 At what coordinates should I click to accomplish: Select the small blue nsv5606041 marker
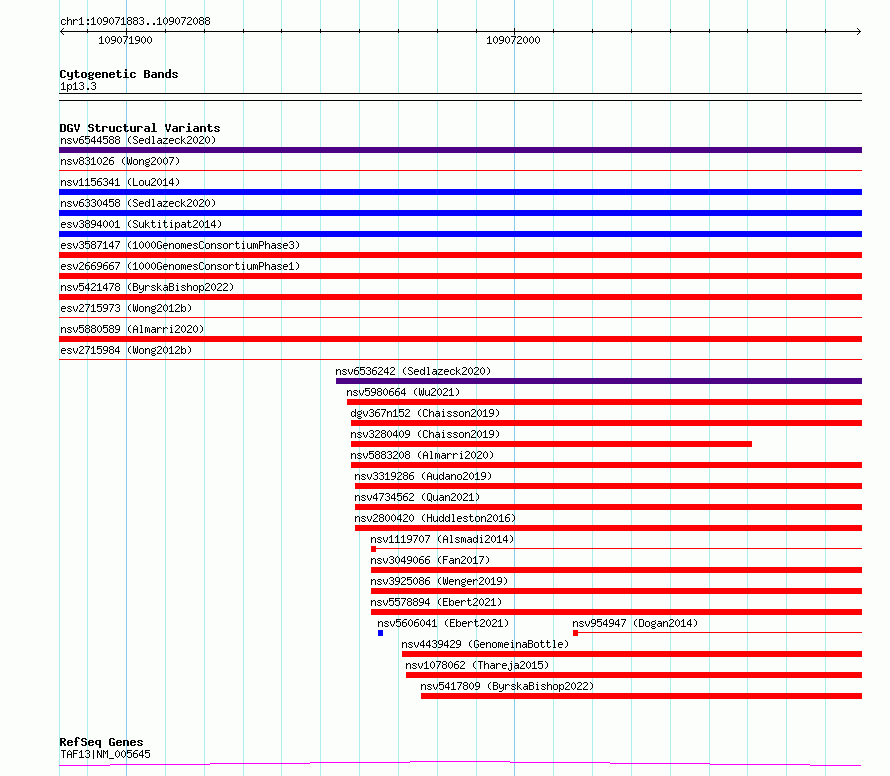pyautogui.click(x=380, y=633)
